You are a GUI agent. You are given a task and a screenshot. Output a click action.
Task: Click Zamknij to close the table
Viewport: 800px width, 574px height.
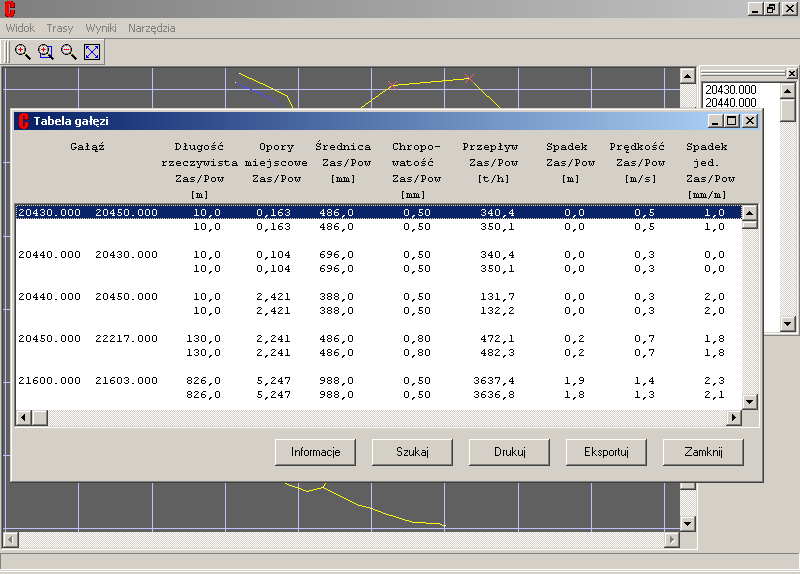(703, 452)
